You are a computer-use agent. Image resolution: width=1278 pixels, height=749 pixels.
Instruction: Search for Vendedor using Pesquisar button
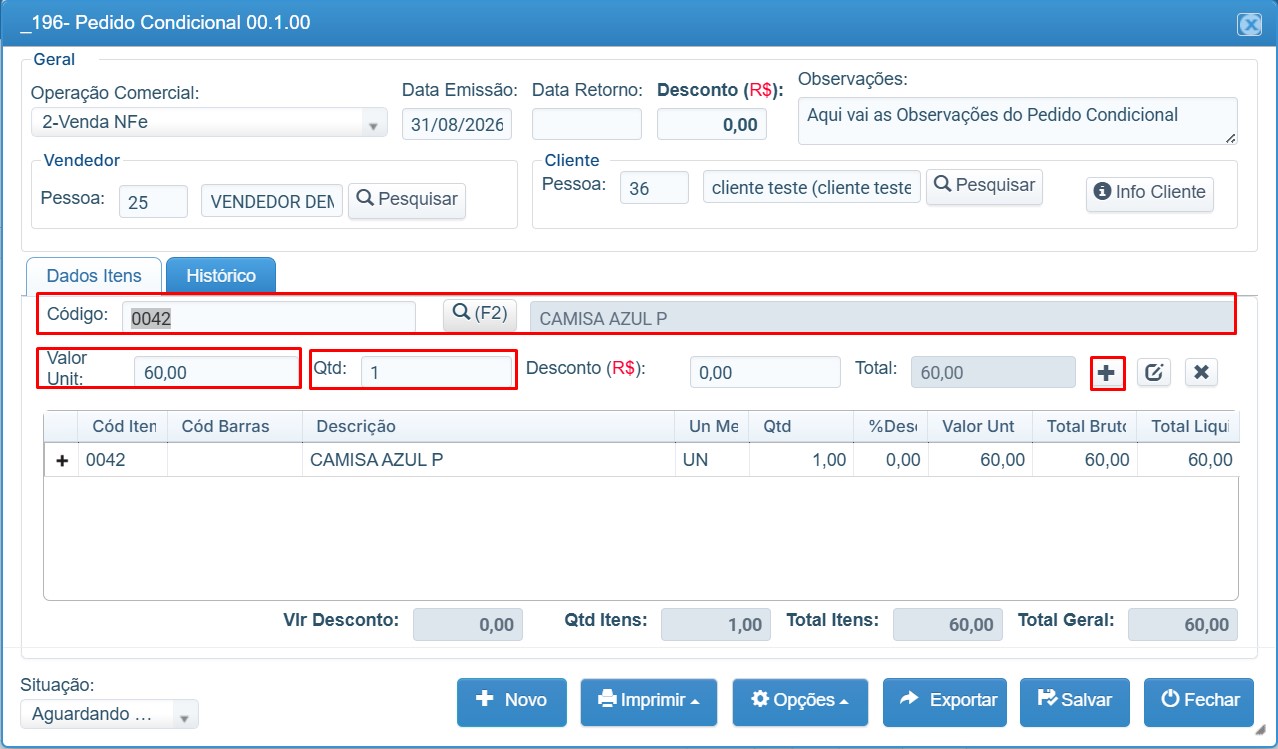click(x=407, y=199)
